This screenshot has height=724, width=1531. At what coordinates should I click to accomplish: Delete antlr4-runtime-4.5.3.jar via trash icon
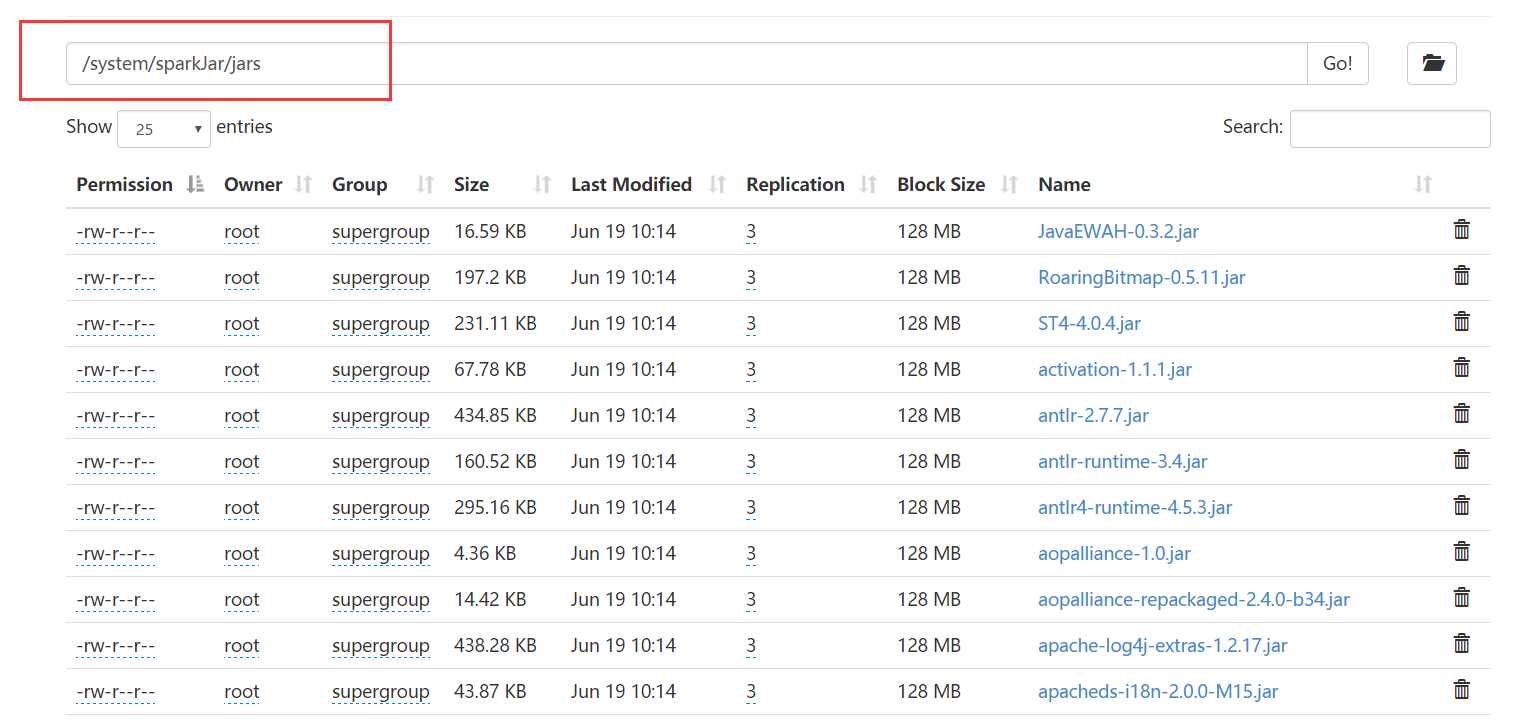click(x=1461, y=506)
